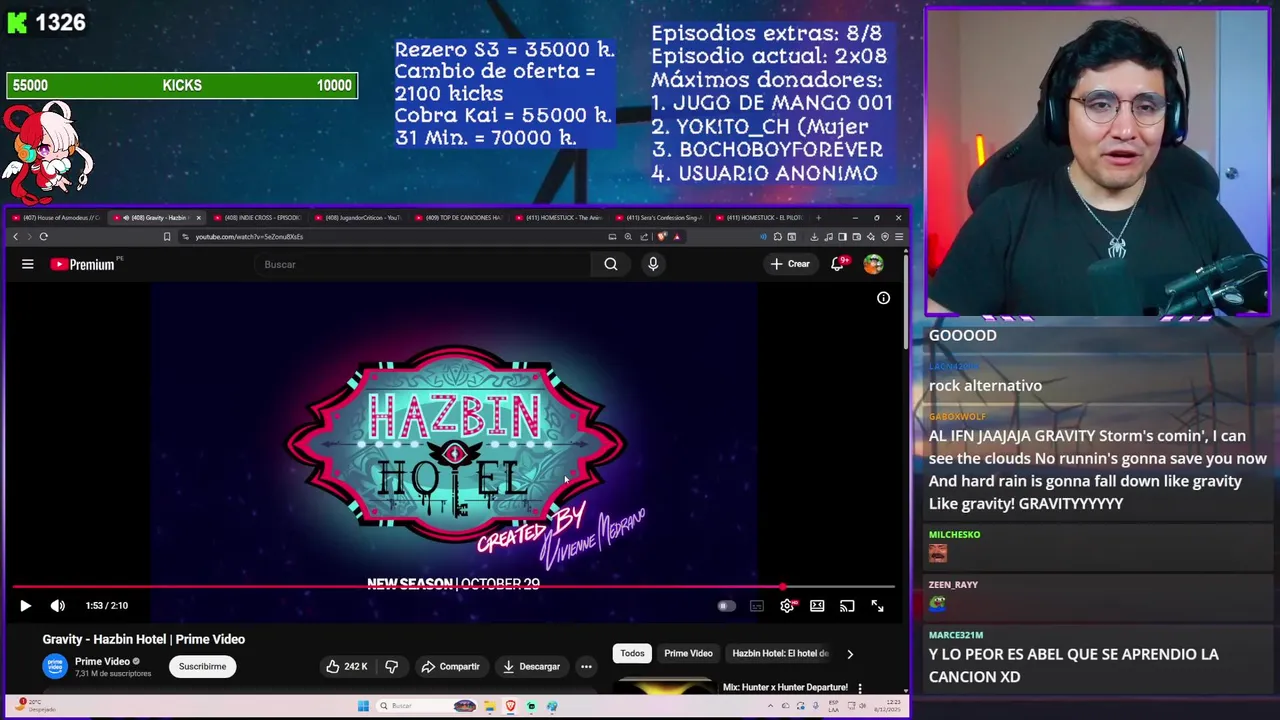Open the Mix: Hunter x Hunter Departure video
1280x720 pixels.
click(x=785, y=687)
